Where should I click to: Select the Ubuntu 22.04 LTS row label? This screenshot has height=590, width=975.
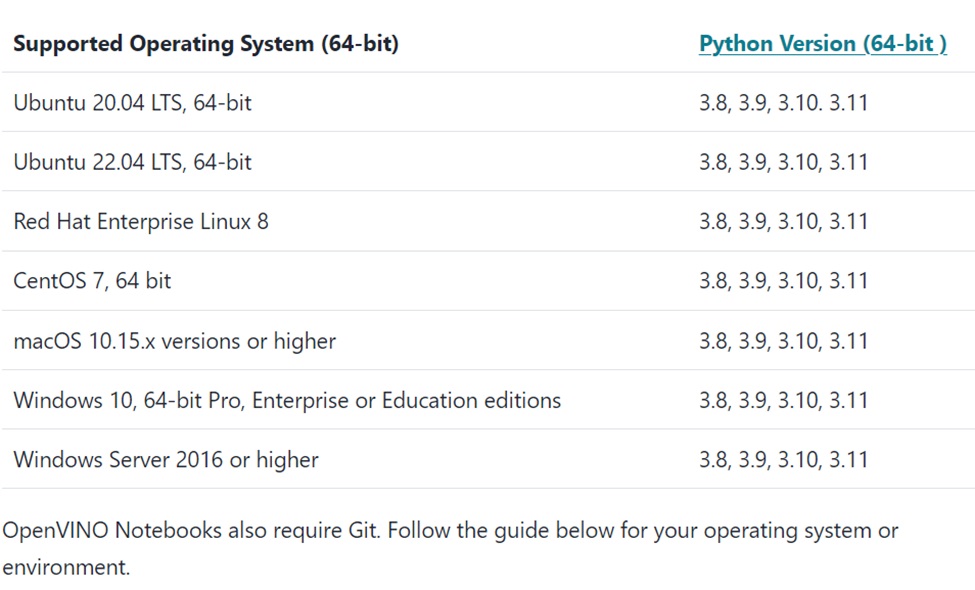132,162
